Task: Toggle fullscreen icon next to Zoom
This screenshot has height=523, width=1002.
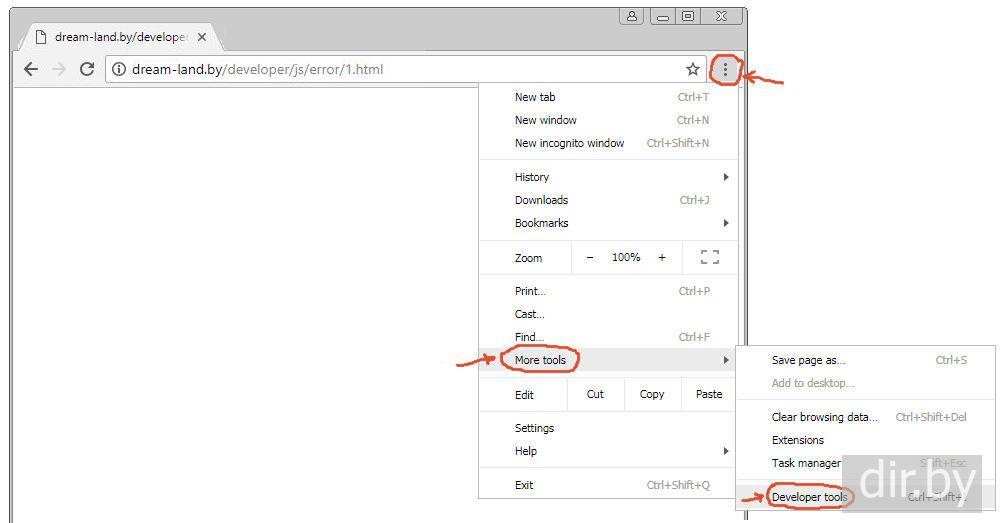Action: pos(709,257)
